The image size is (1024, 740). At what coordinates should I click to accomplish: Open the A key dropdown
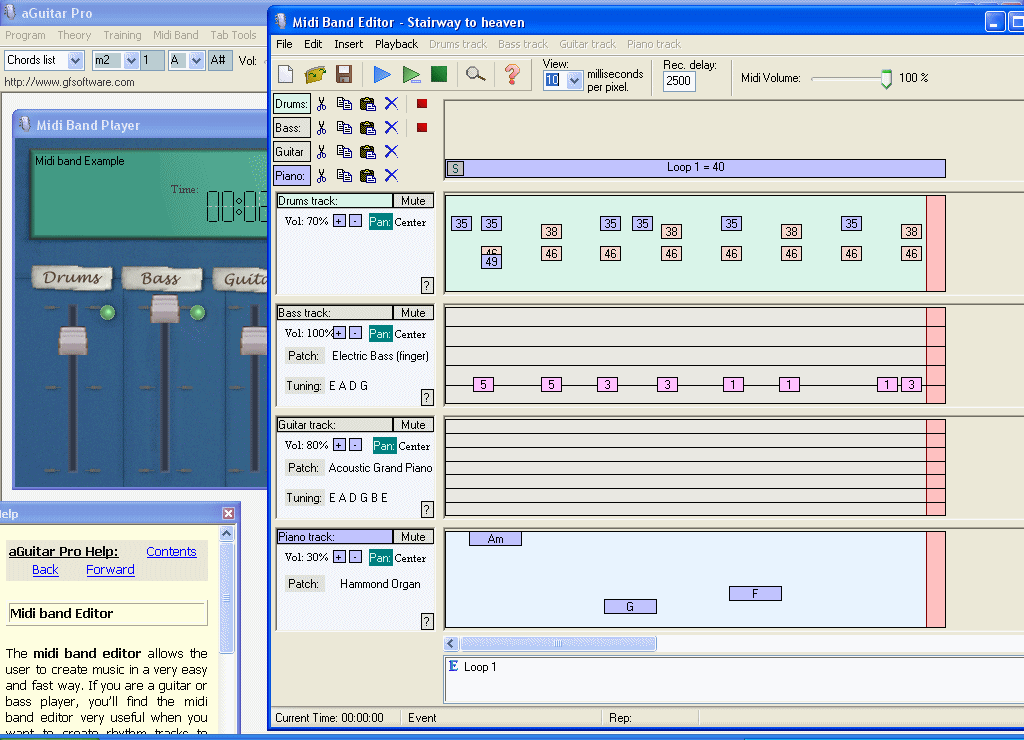196,60
